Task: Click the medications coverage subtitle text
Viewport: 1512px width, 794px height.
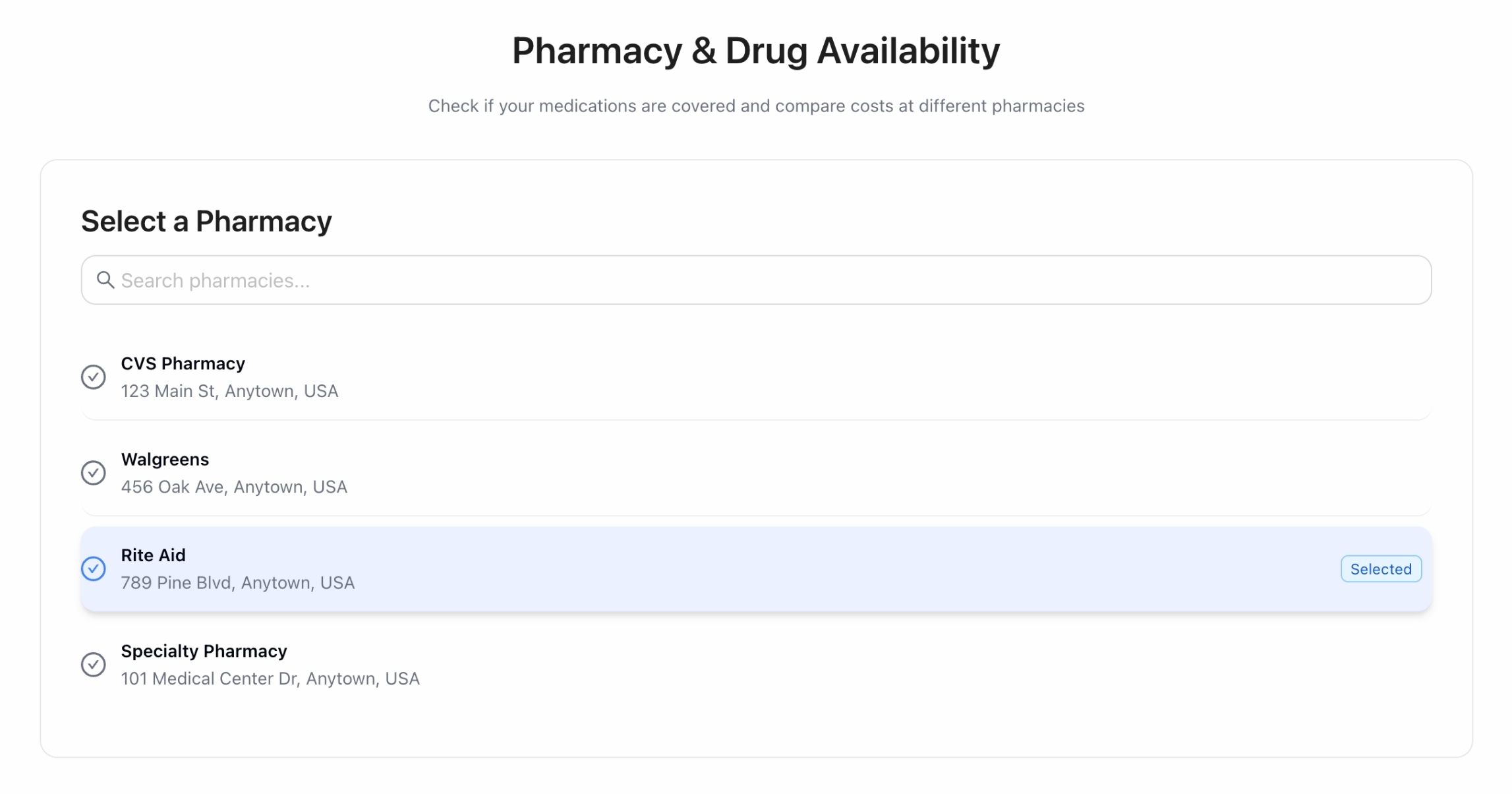Action: coord(756,106)
